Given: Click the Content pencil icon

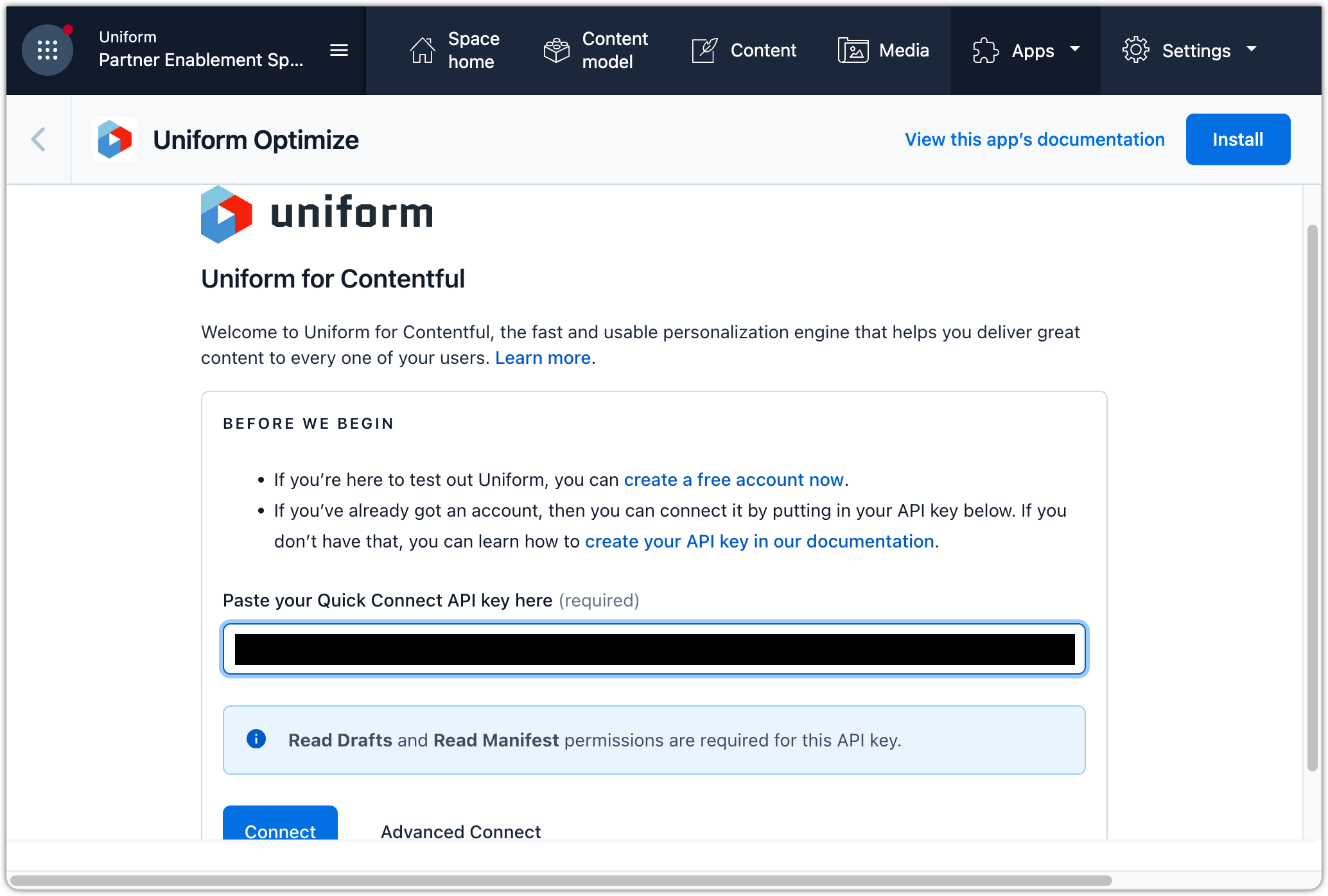Looking at the screenshot, I should pyautogui.click(x=704, y=50).
